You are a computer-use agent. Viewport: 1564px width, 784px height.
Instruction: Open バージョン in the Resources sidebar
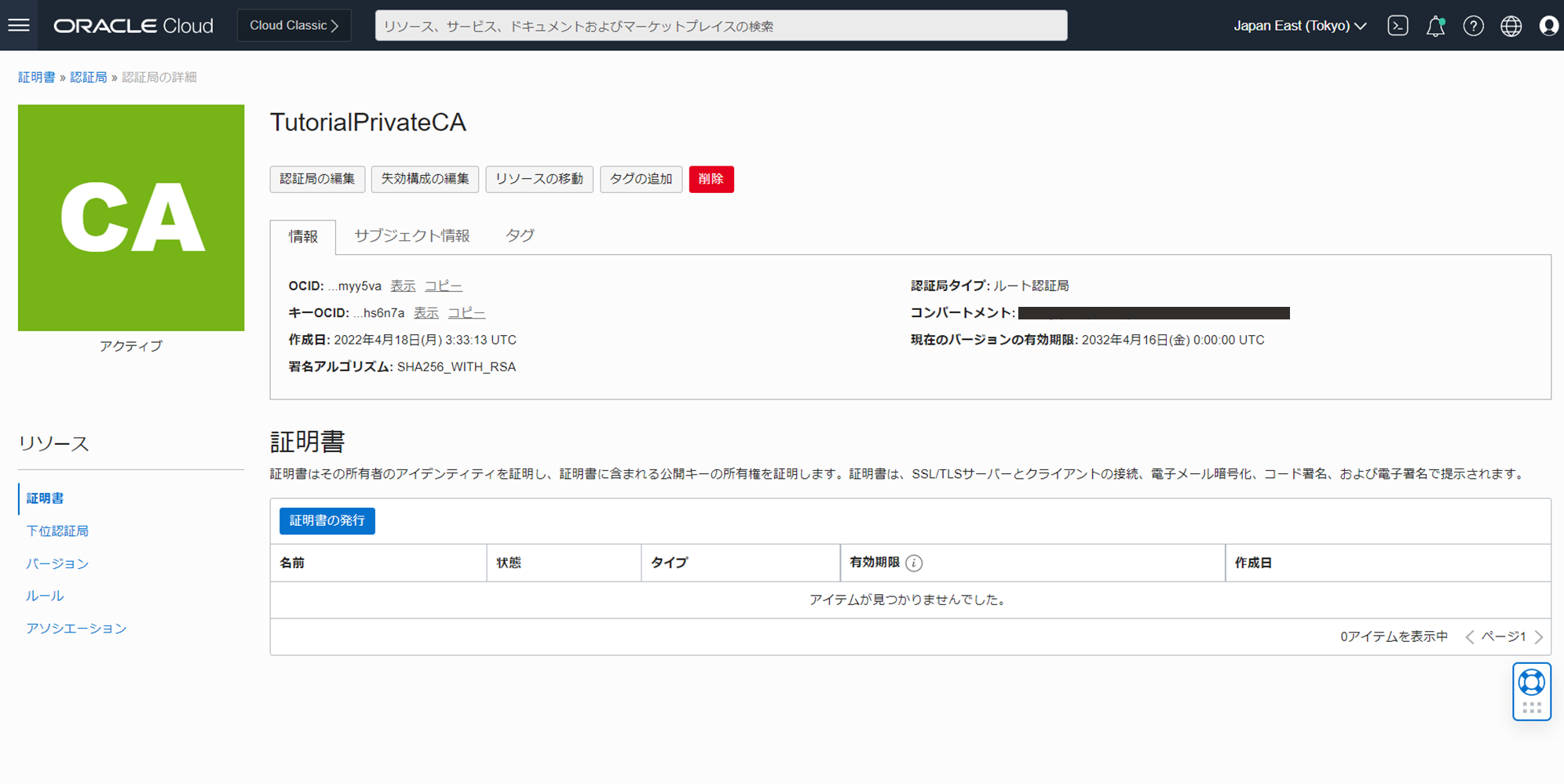[57, 563]
